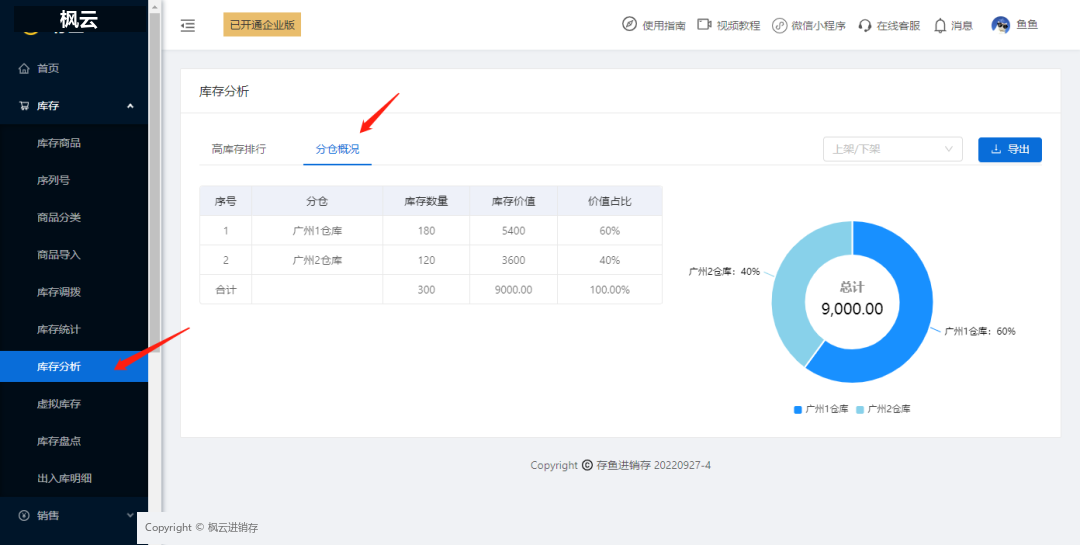1080x545 pixels.
Task: Click the 分仓 column header
Action: pos(317,202)
